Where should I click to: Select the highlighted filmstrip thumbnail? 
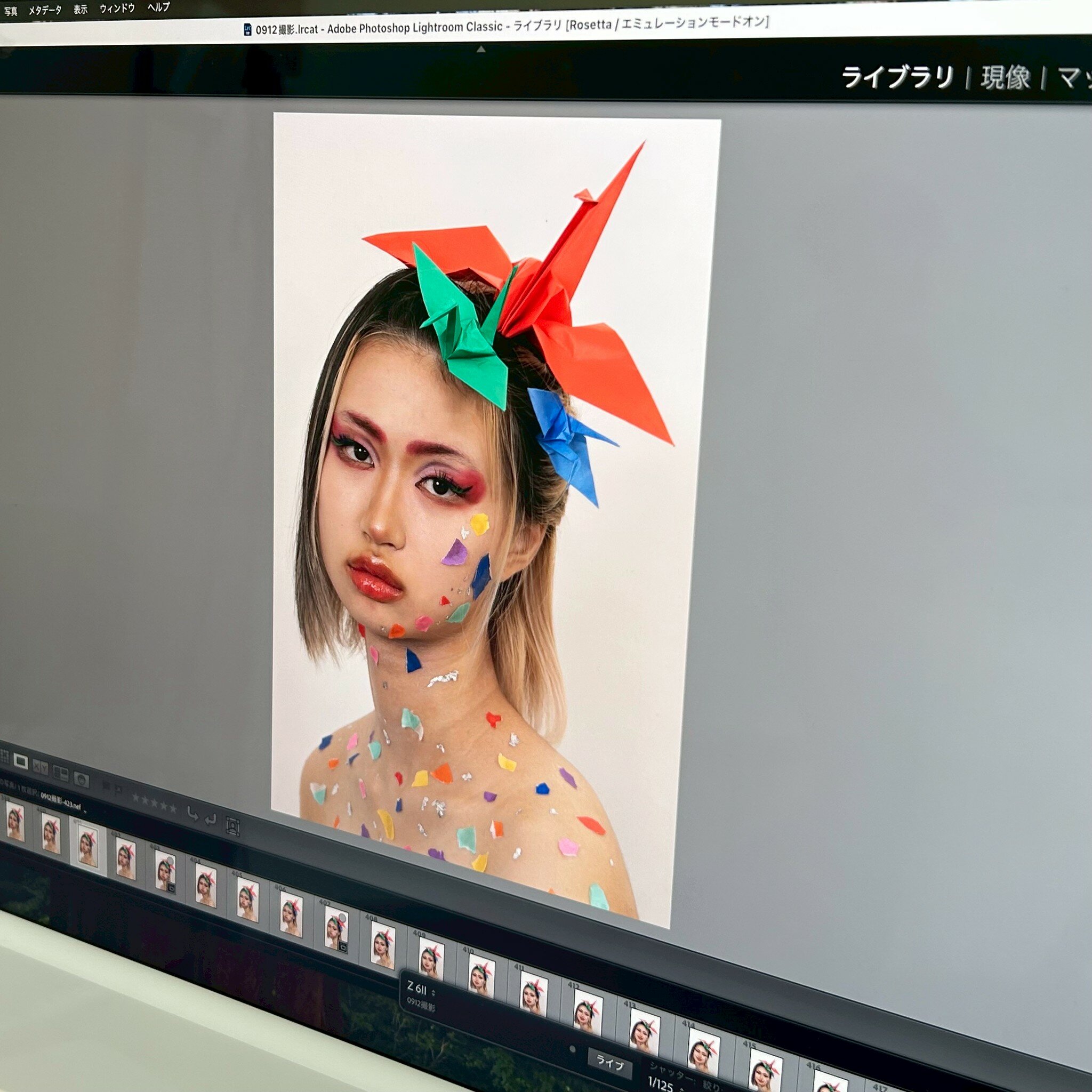click(87, 846)
